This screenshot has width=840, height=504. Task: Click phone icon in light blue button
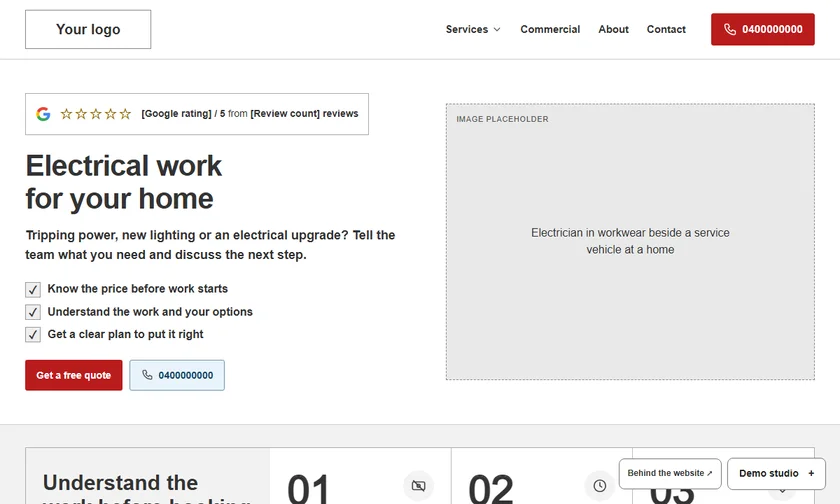(x=147, y=375)
